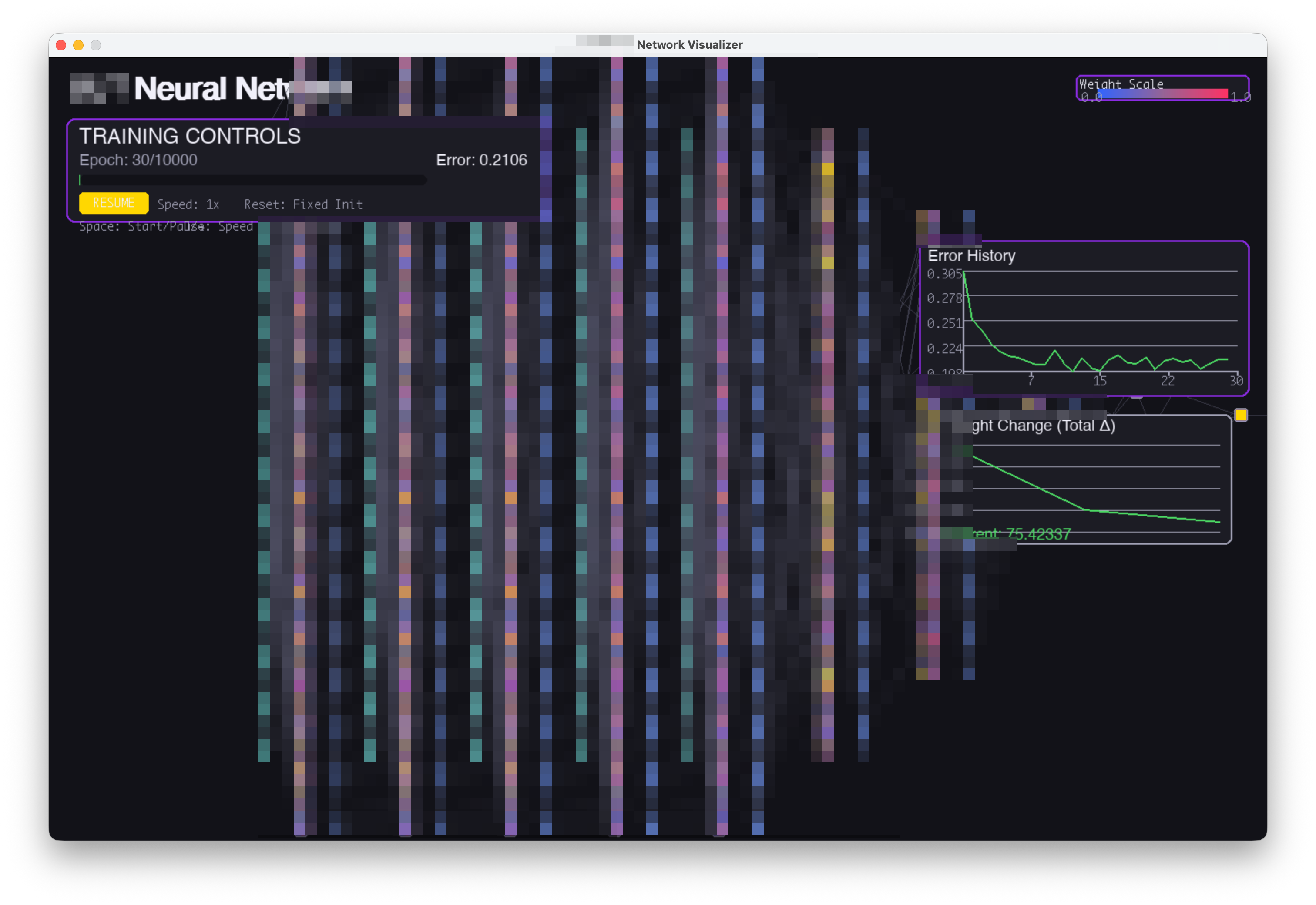Close the window with the red button
1316x905 pixels.
coord(61,45)
